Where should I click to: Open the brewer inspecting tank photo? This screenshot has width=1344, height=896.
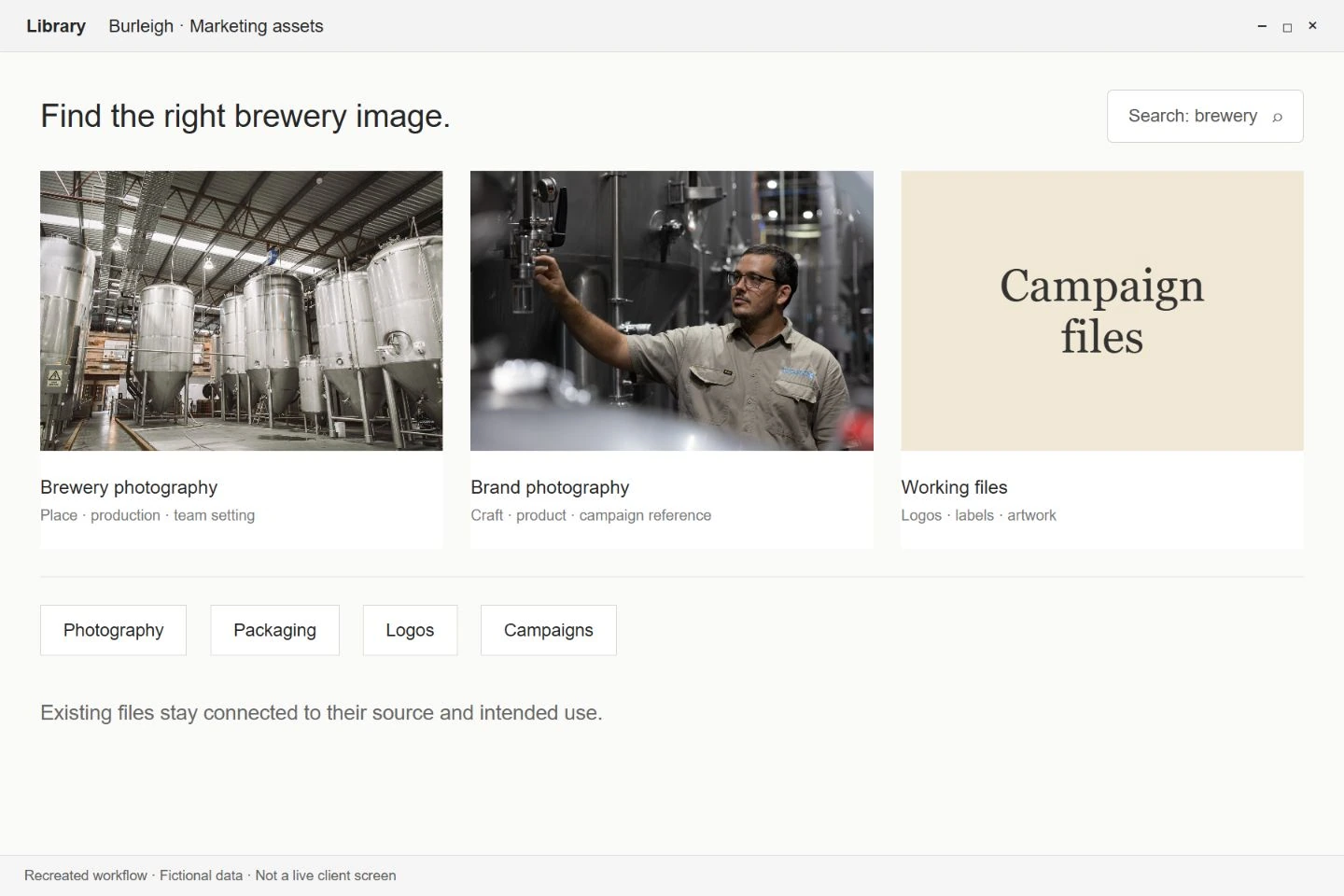[672, 311]
